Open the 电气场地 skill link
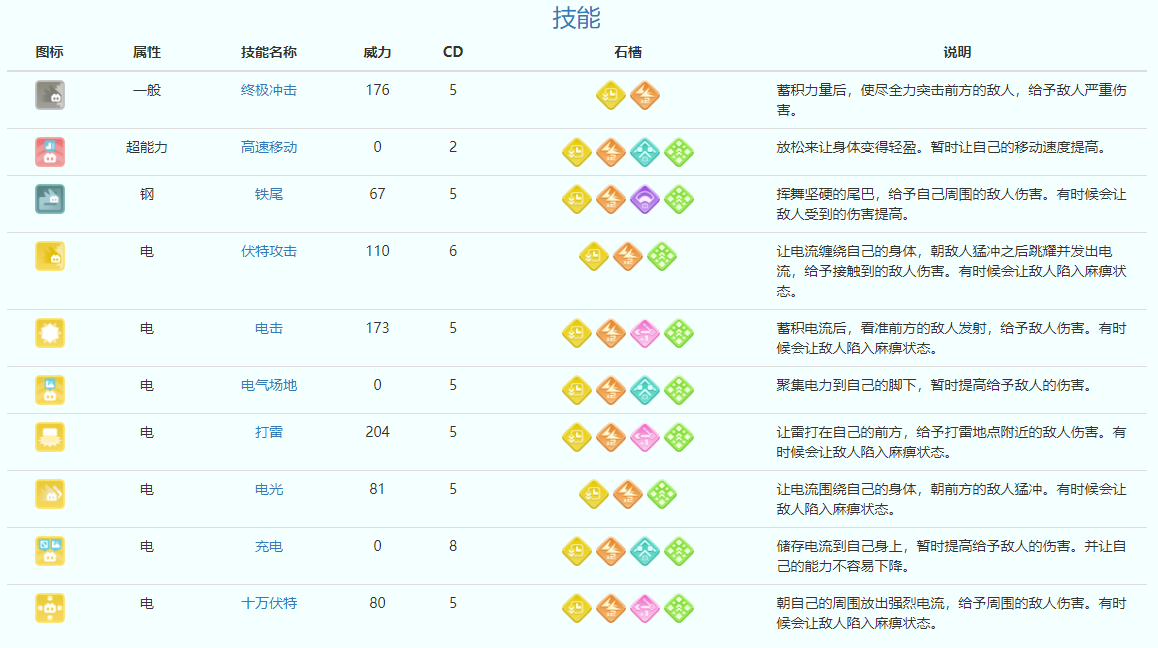The height and width of the screenshot is (648, 1158). 269,385
